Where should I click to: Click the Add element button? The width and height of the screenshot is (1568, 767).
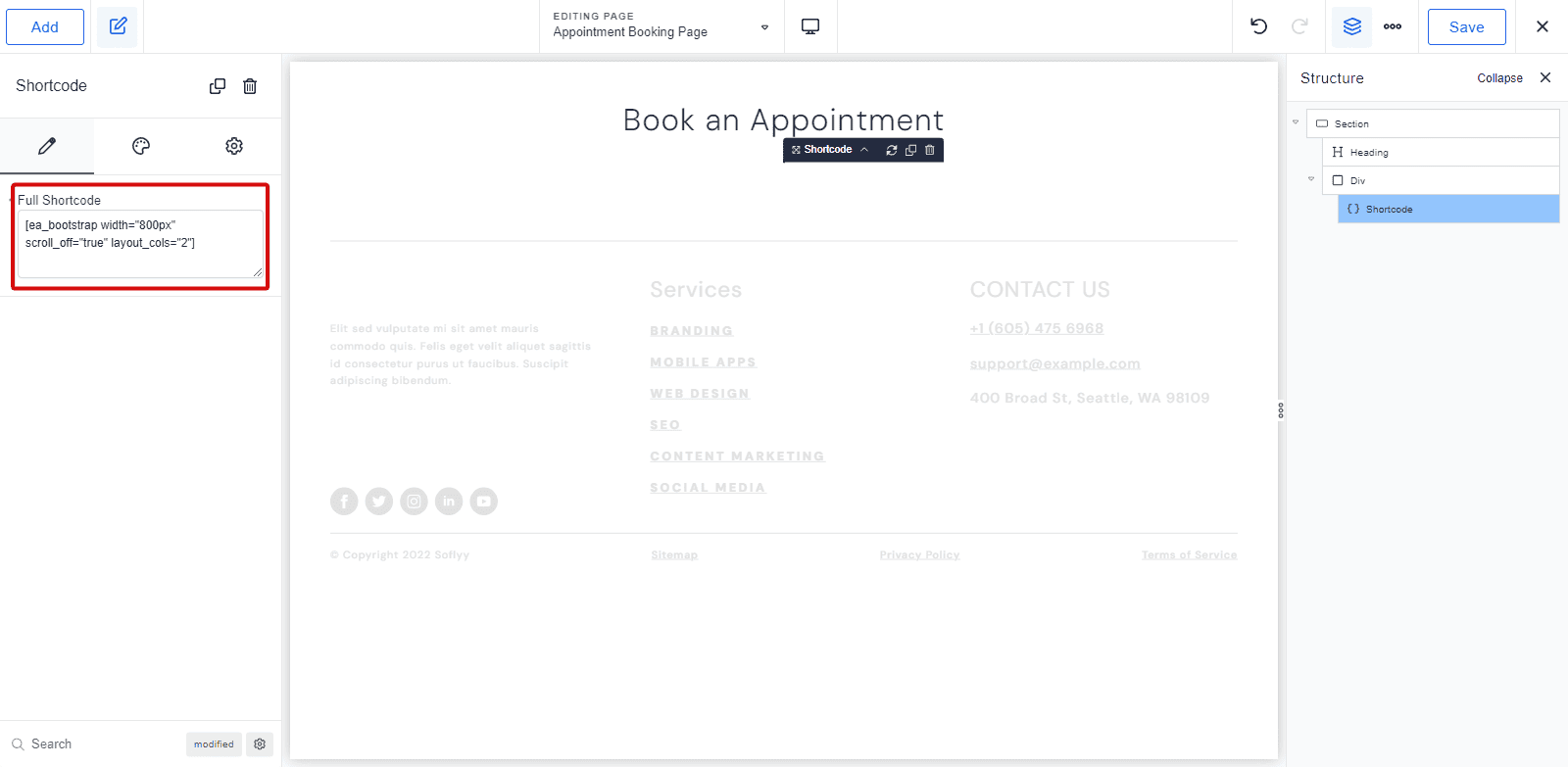pos(45,27)
